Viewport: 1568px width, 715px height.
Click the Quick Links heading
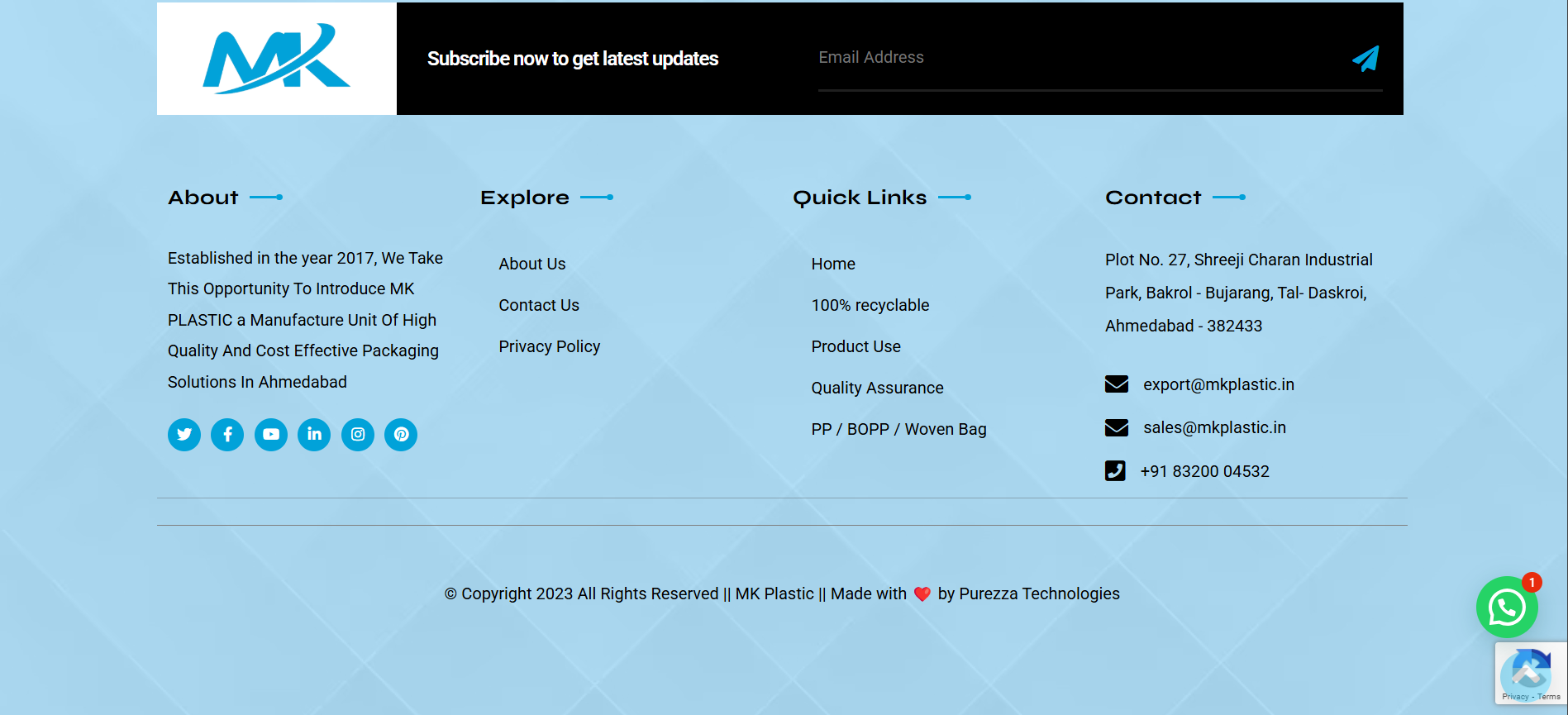(x=860, y=198)
